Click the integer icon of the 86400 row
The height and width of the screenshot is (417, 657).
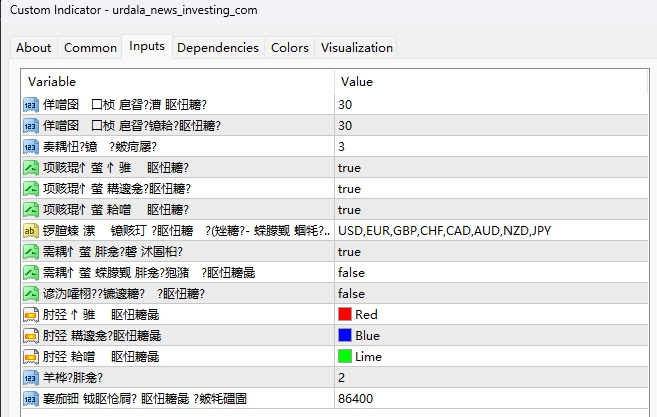(31, 398)
